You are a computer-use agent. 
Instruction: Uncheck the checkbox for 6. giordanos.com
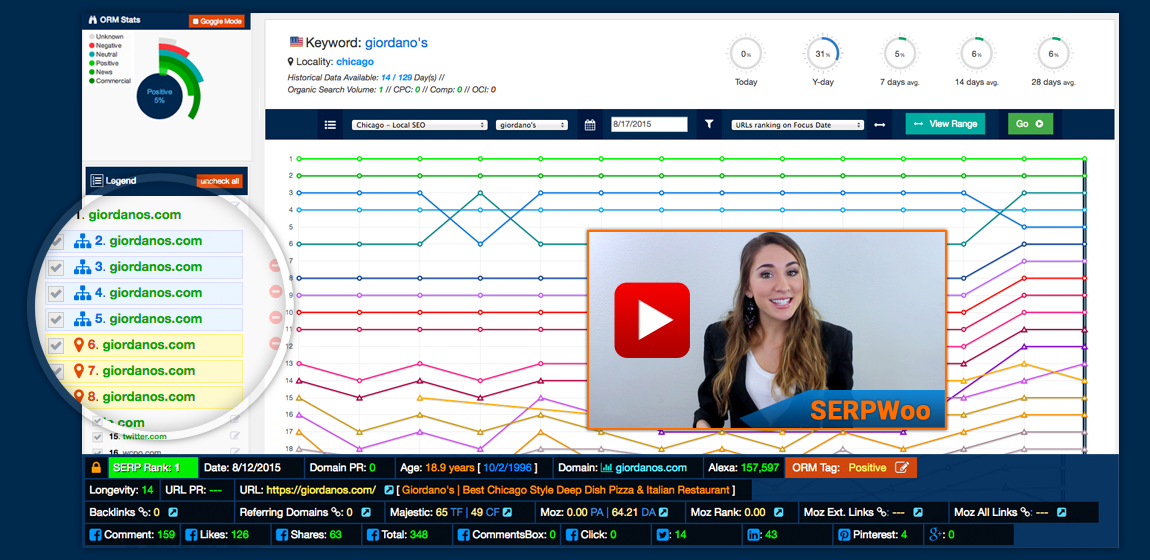point(56,345)
